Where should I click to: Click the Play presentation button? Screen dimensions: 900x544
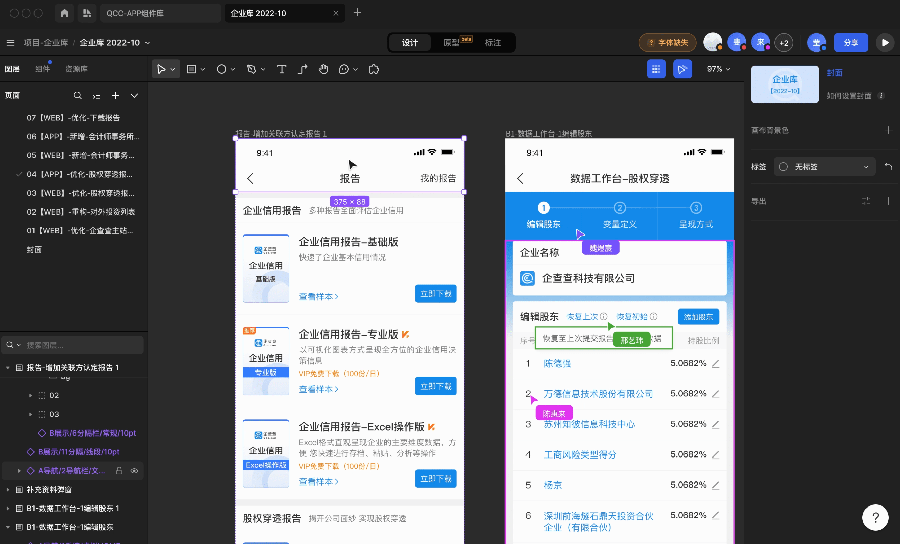(884, 42)
